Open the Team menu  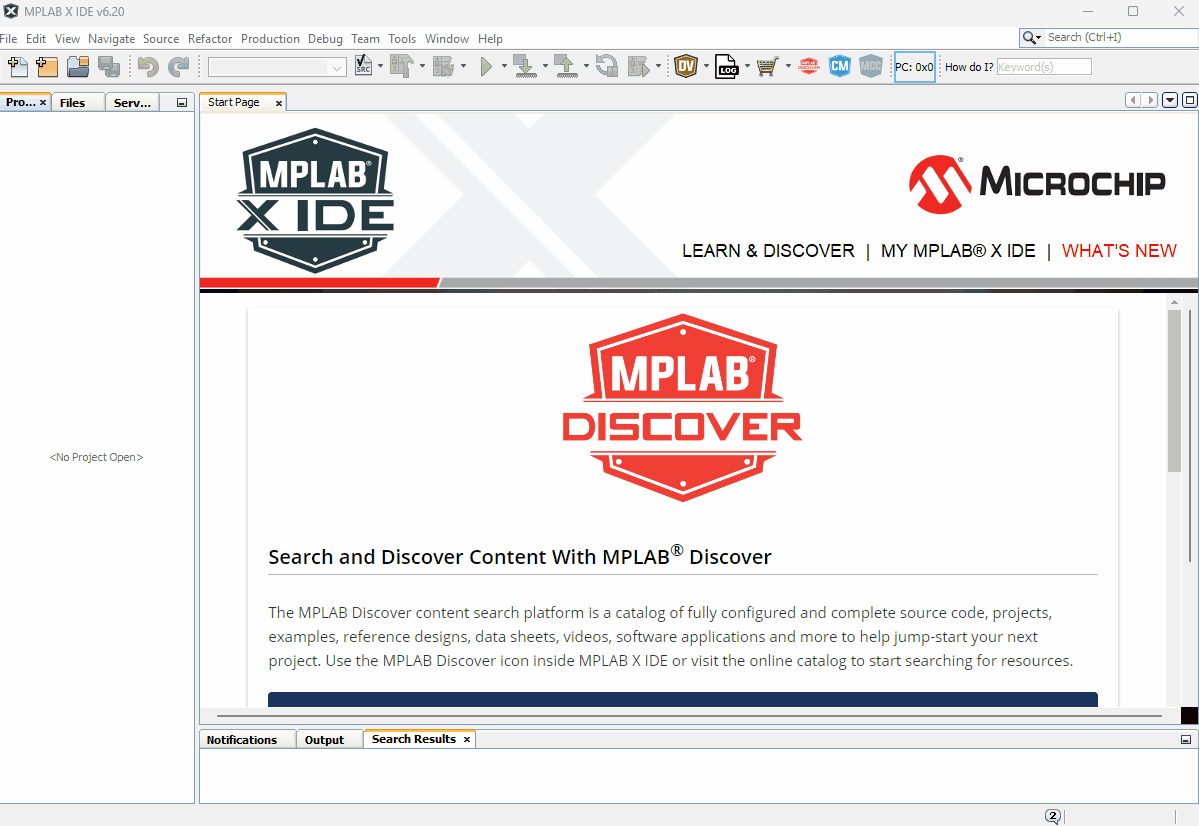click(x=366, y=38)
